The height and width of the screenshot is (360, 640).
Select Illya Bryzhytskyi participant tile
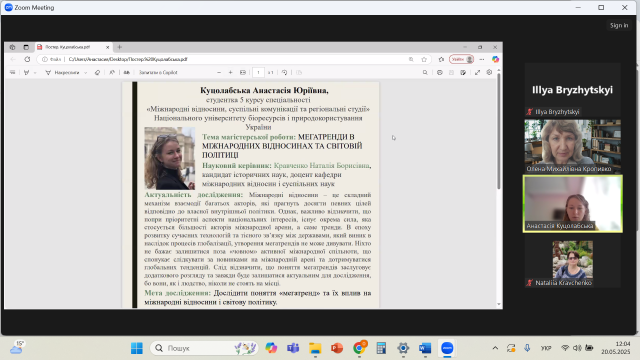(572, 90)
